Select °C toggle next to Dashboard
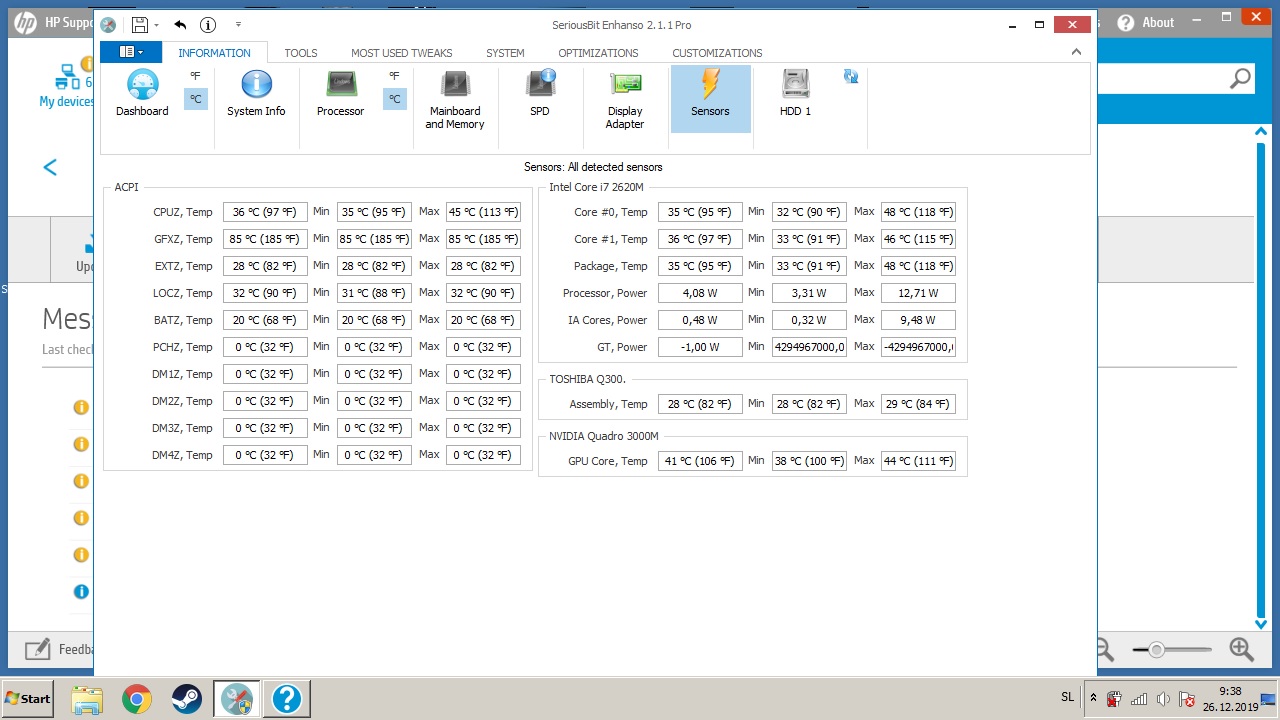 [196, 99]
